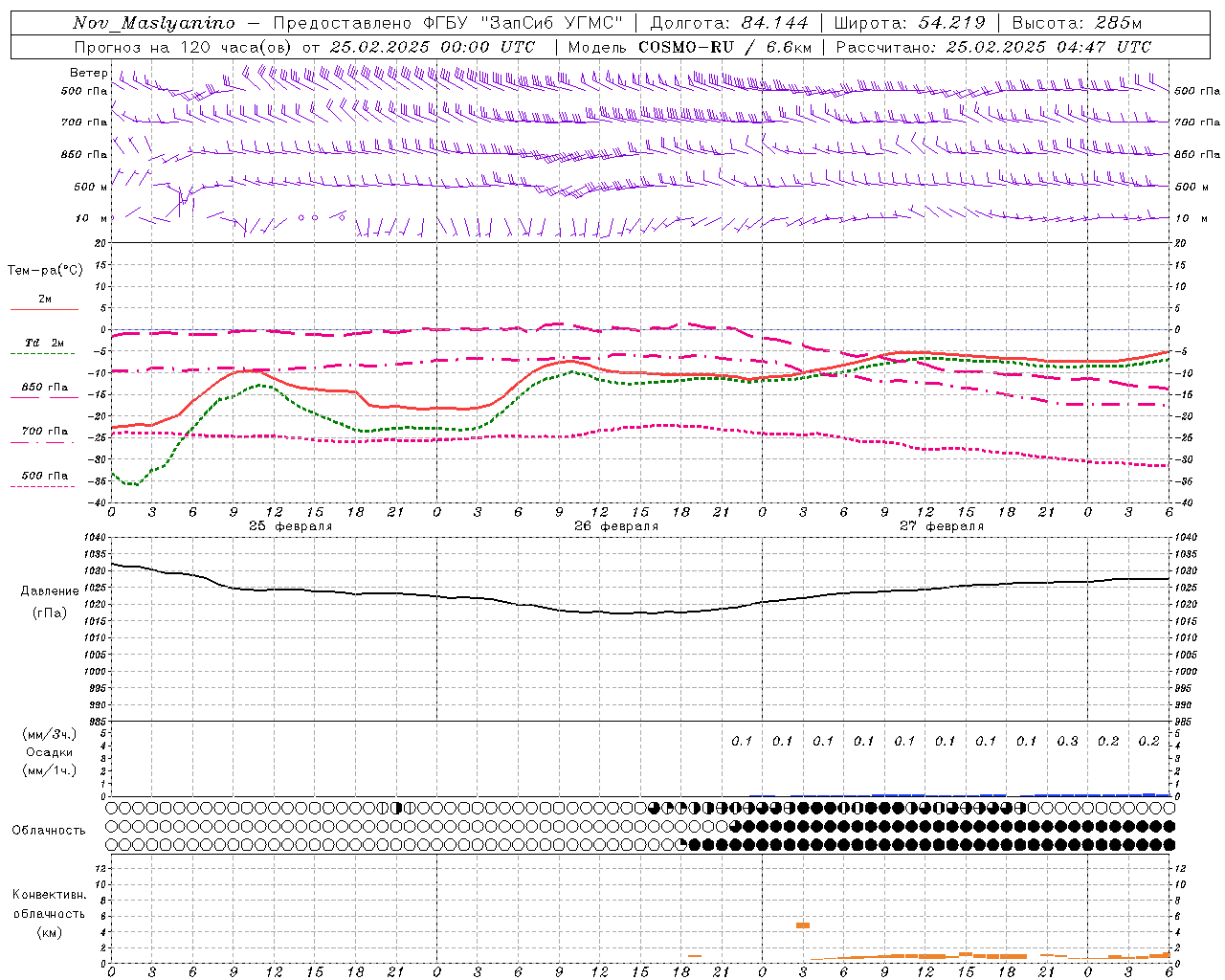Click the isolated orange convective cloud bar near 5 km
Screen dimensions: 1225x980
coord(803,925)
